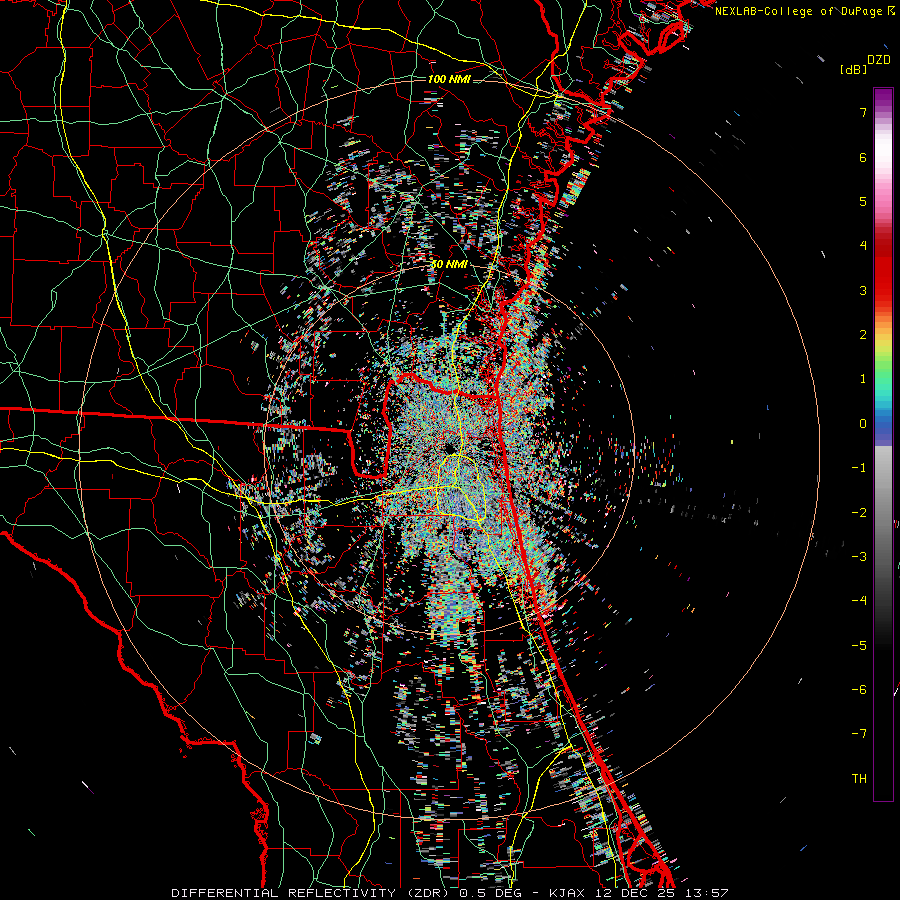
Task: Click the 1 tick label on scale
Action: coord(863,379)
